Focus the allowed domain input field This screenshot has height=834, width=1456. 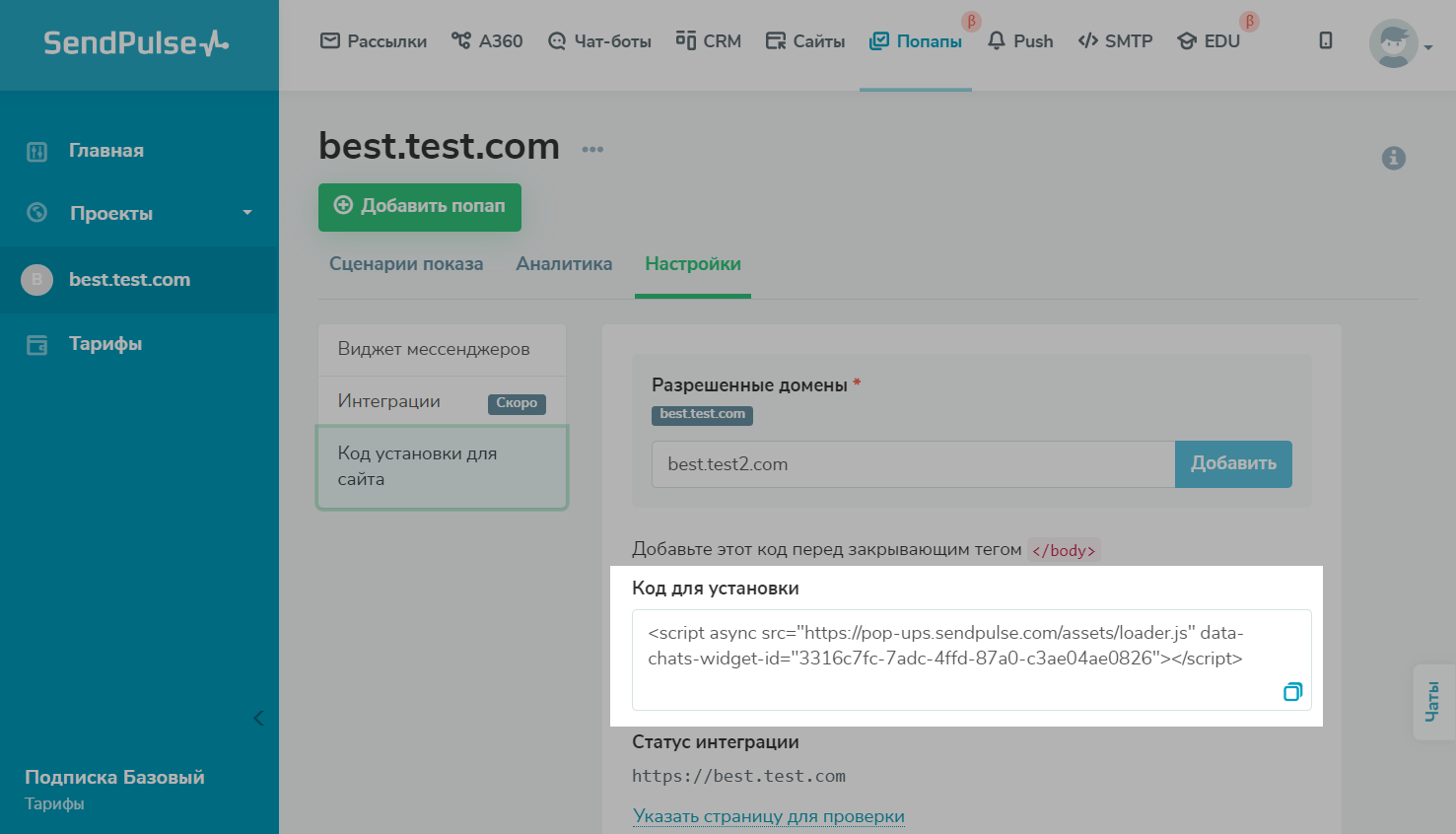click(912, 464)
